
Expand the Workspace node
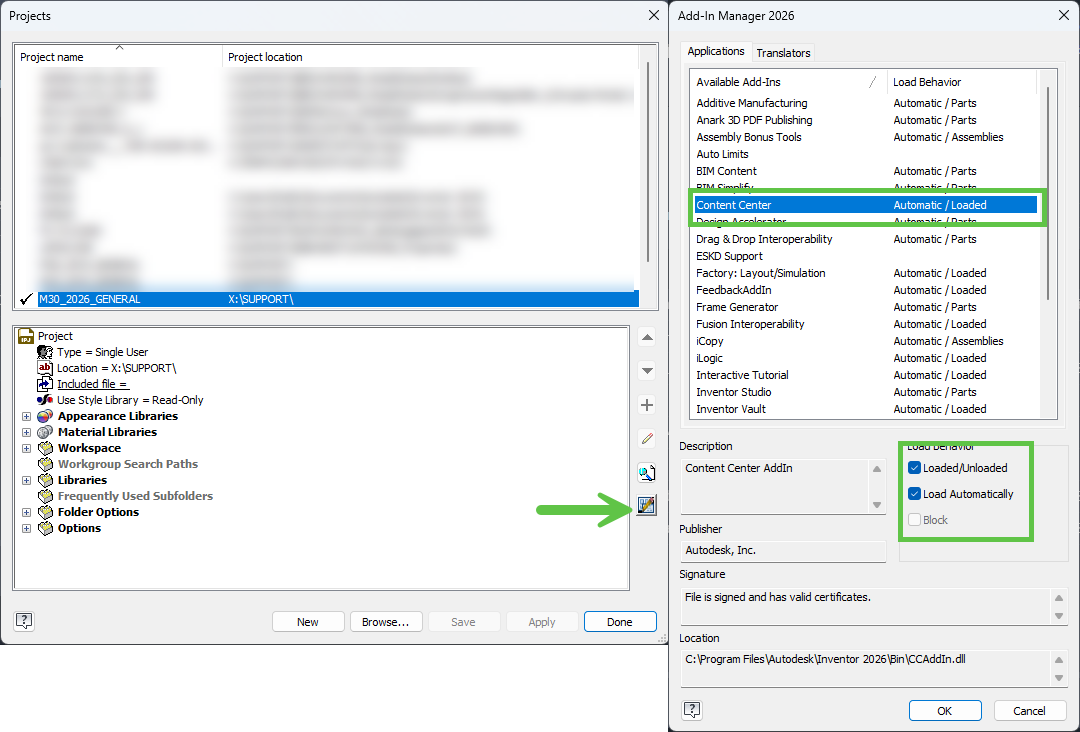(x=26, y=448)
